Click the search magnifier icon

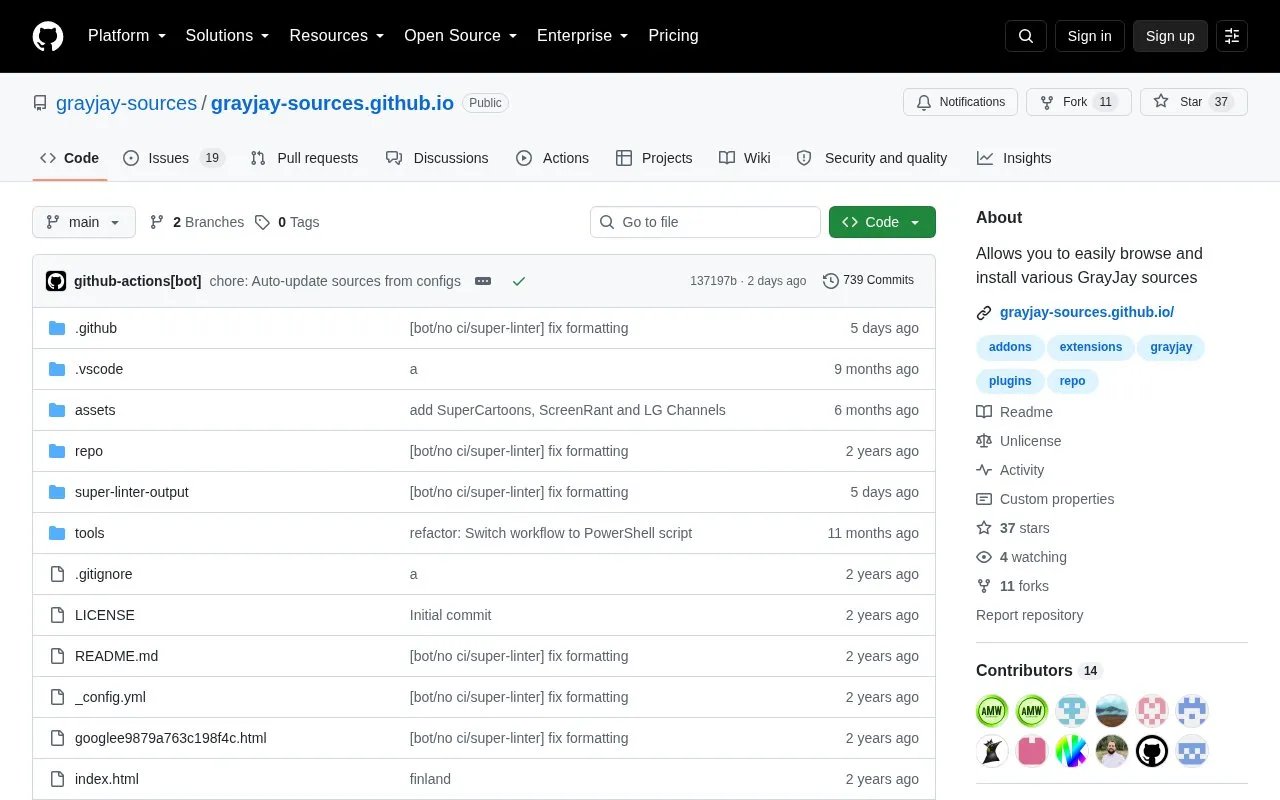pos(1026,36)
